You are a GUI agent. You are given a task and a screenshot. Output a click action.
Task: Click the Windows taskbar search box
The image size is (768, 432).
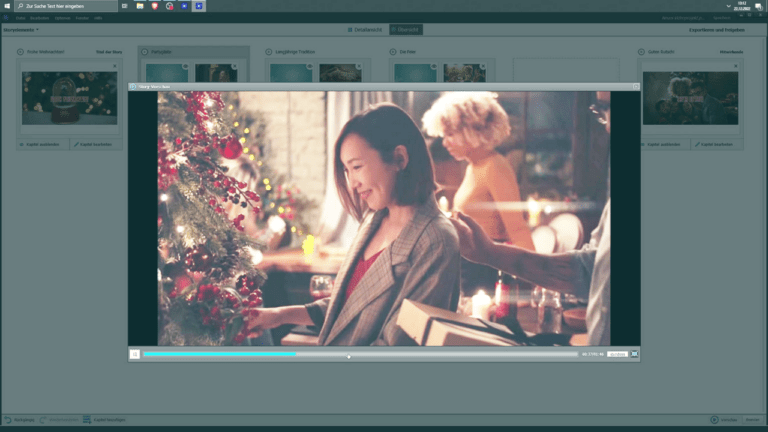(x=66, y=6)
